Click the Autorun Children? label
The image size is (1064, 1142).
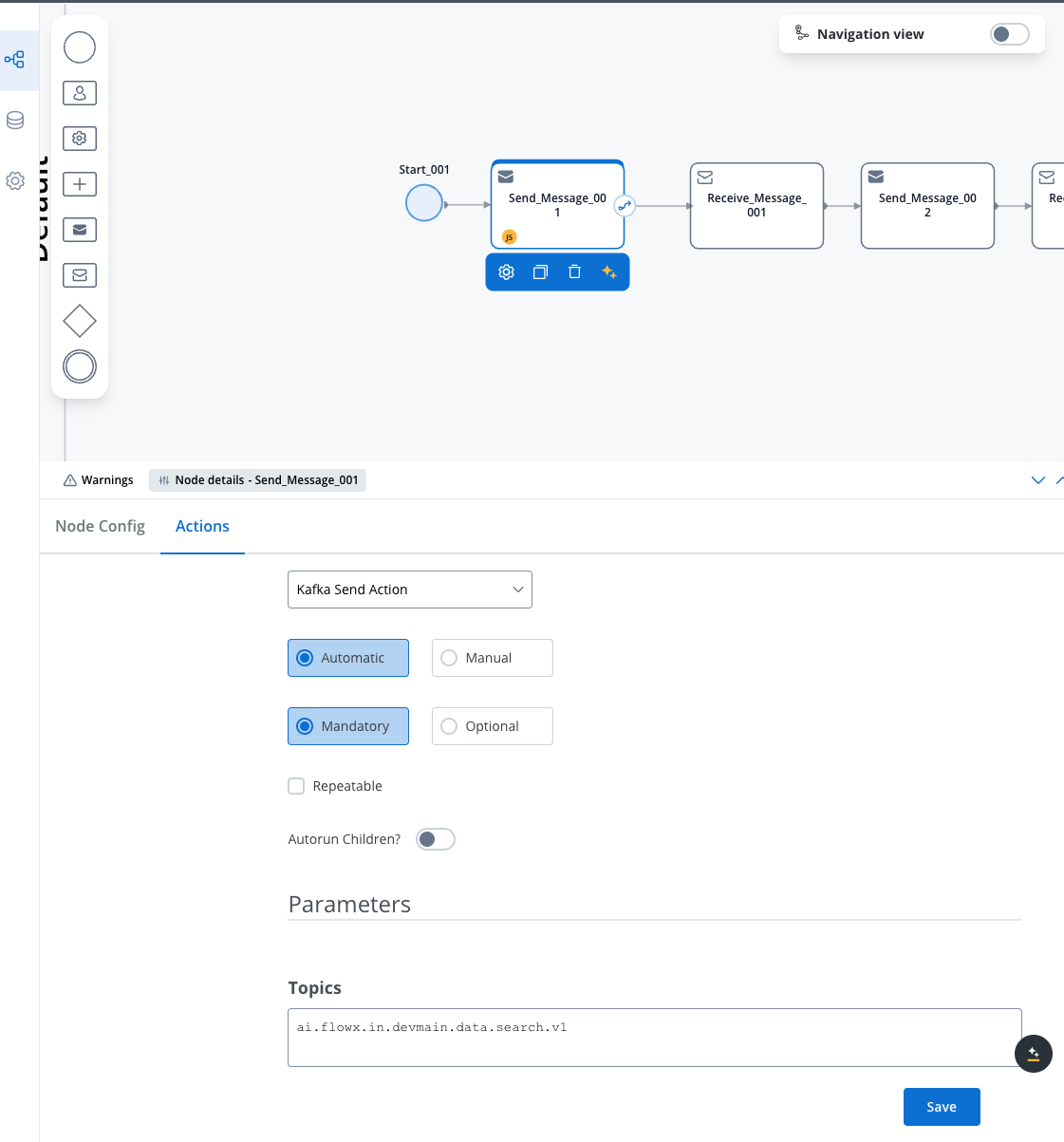coord(345,839)
